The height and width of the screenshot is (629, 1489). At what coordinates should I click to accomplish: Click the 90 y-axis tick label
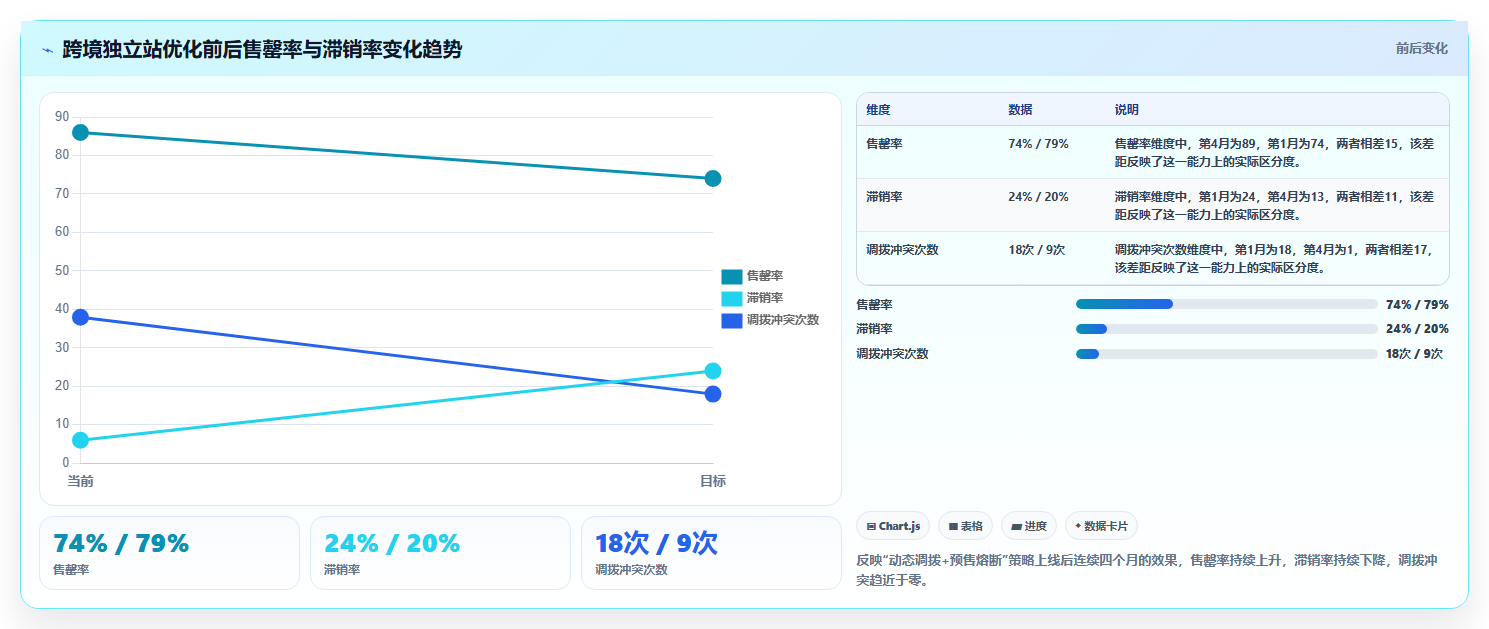coord(62,117)
